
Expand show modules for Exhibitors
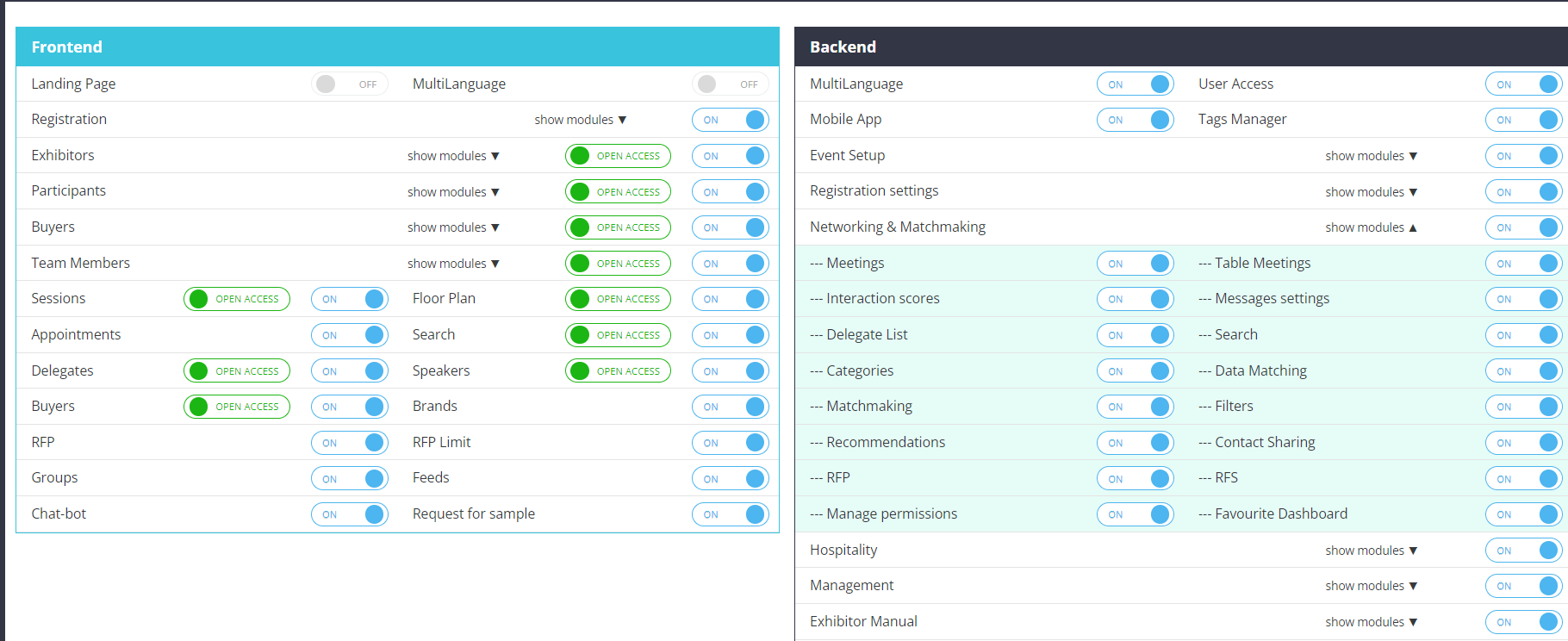453,156
